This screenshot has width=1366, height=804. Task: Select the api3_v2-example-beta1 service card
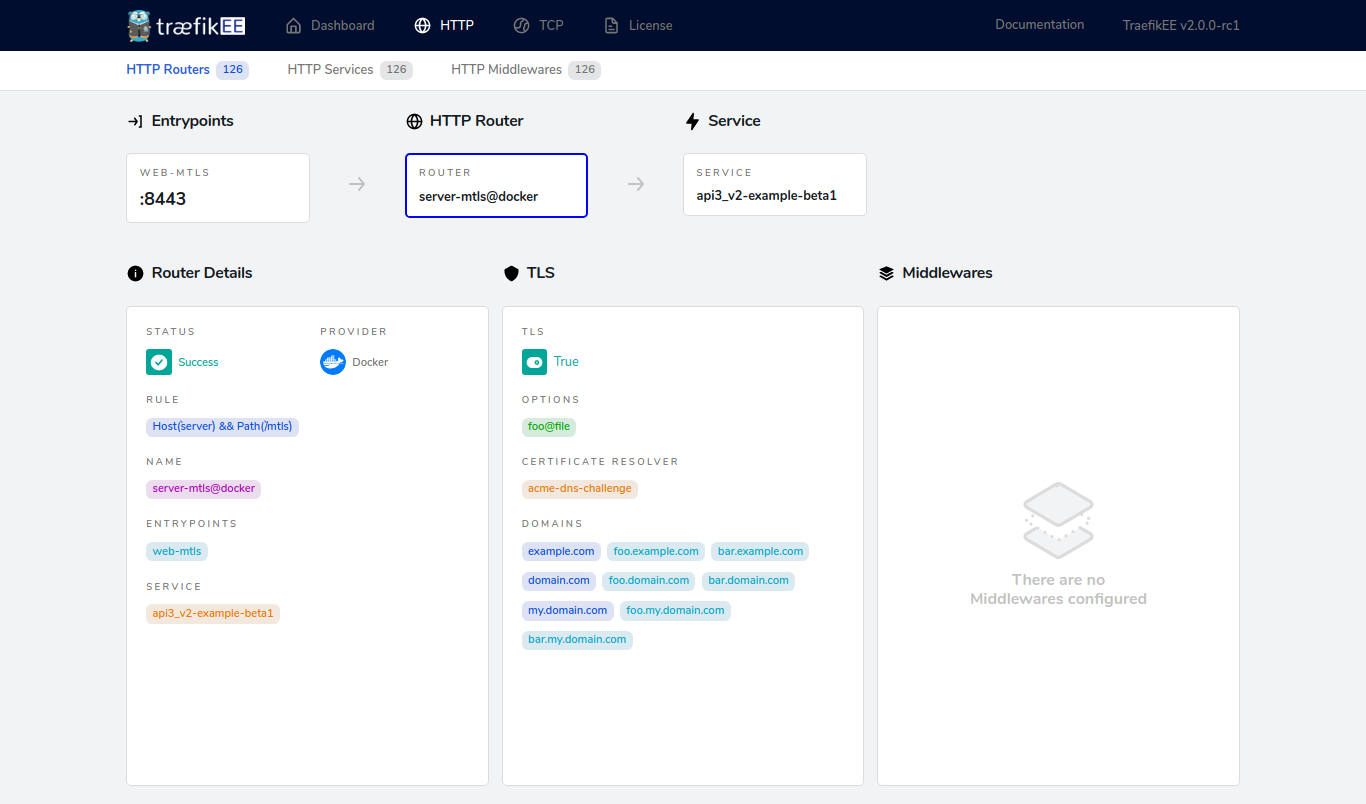tap(774, 185)
